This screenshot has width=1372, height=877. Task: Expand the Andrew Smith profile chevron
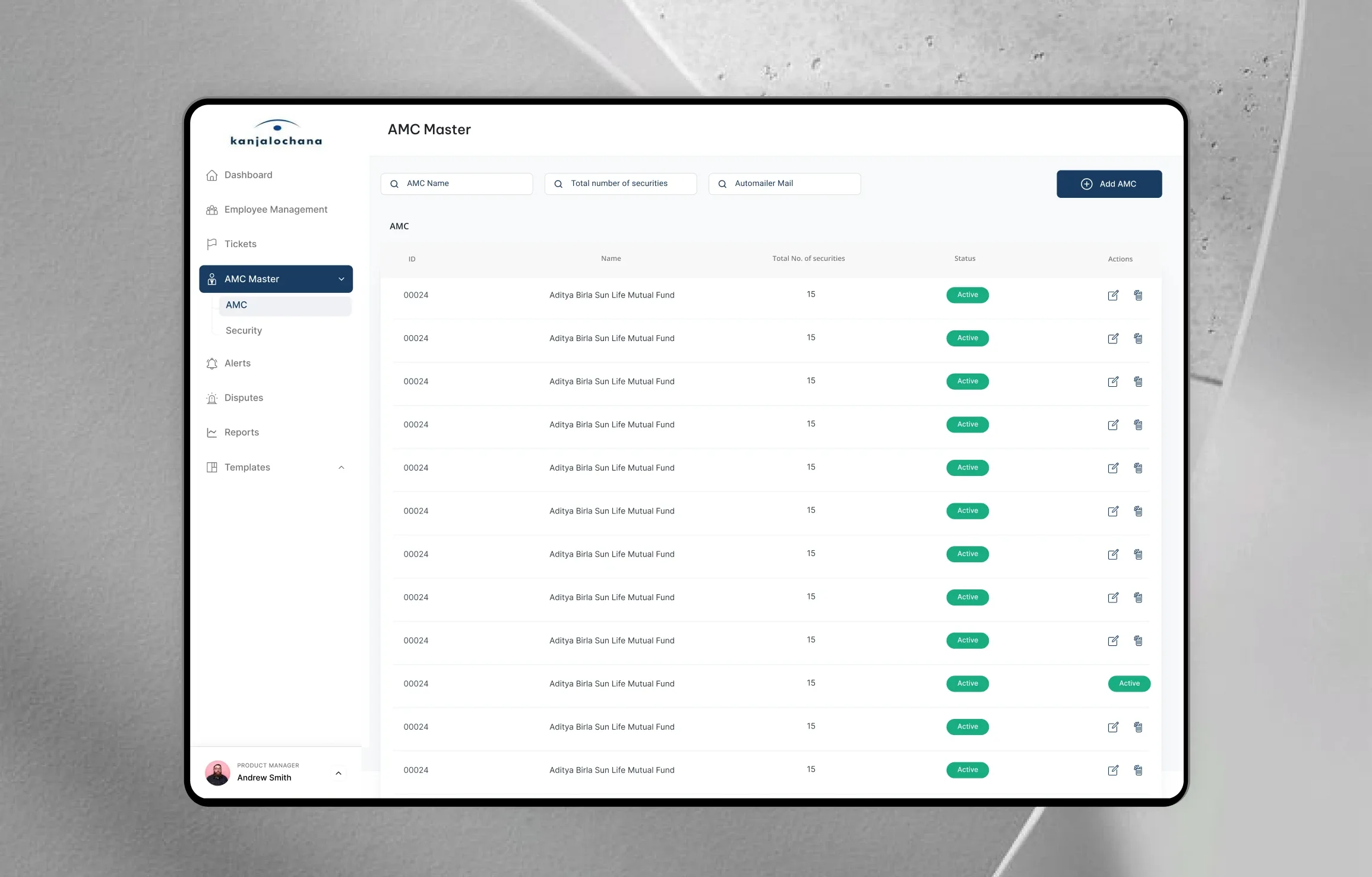coord(339,773)
